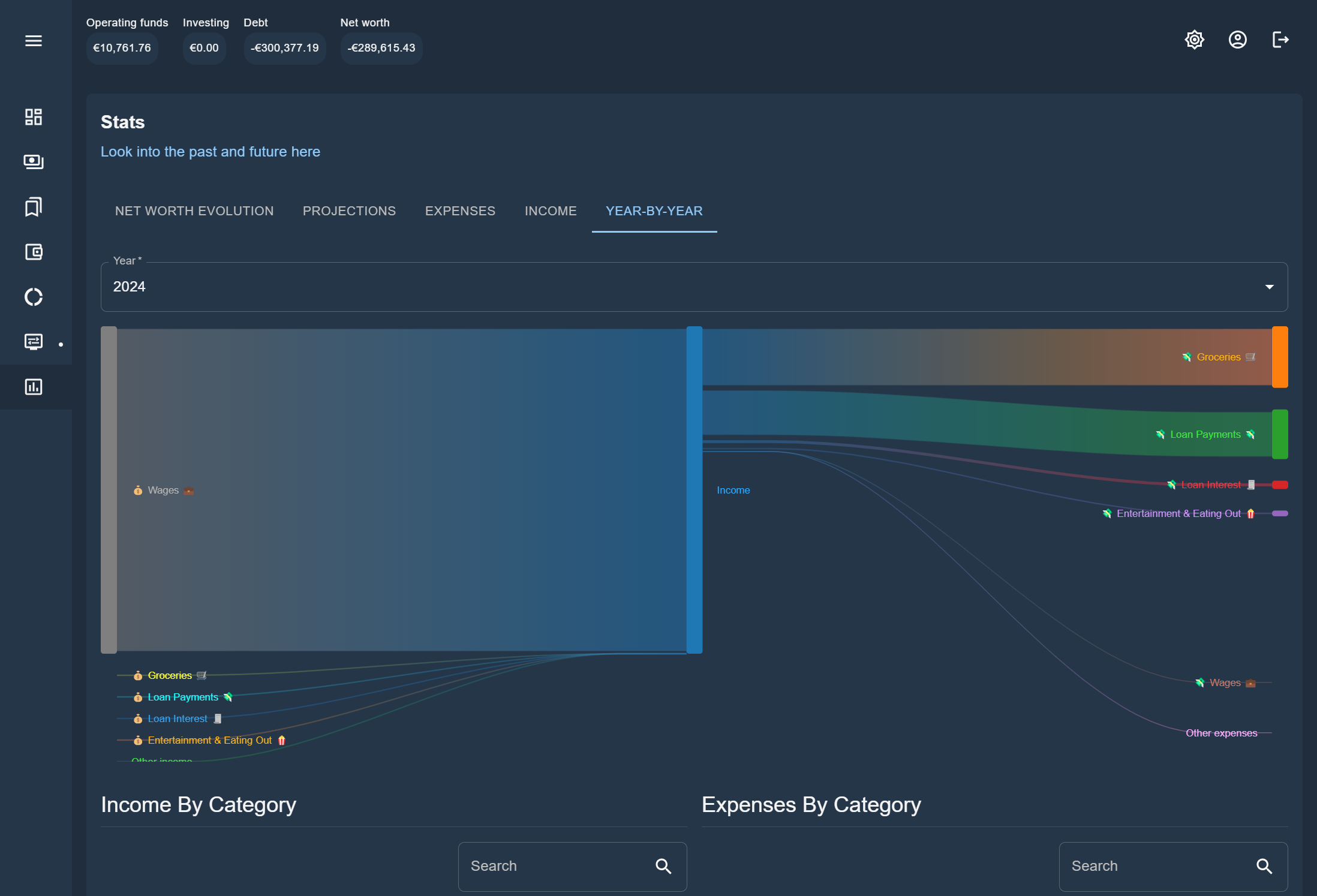The image size is (1317, 896).
Task: Open the hamburger menu
Action: [34, 41]
